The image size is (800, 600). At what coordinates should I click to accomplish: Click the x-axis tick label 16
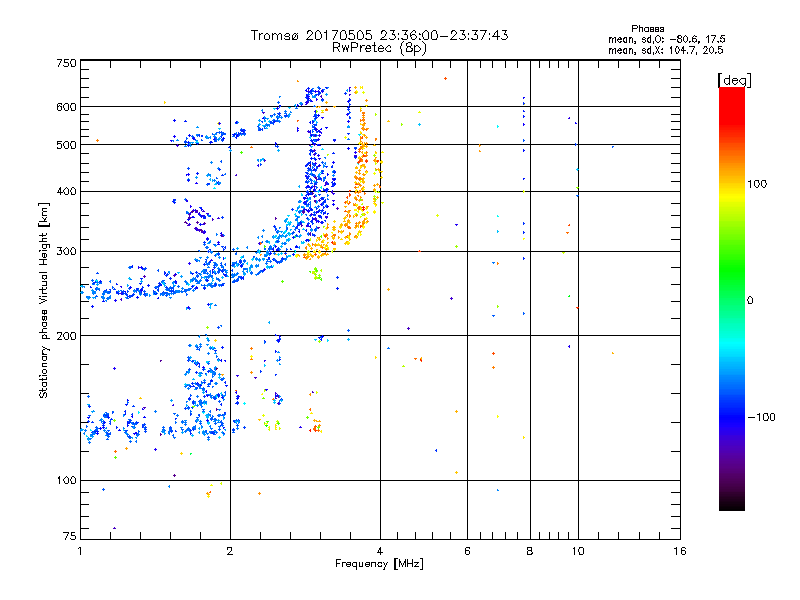point(680,551)
